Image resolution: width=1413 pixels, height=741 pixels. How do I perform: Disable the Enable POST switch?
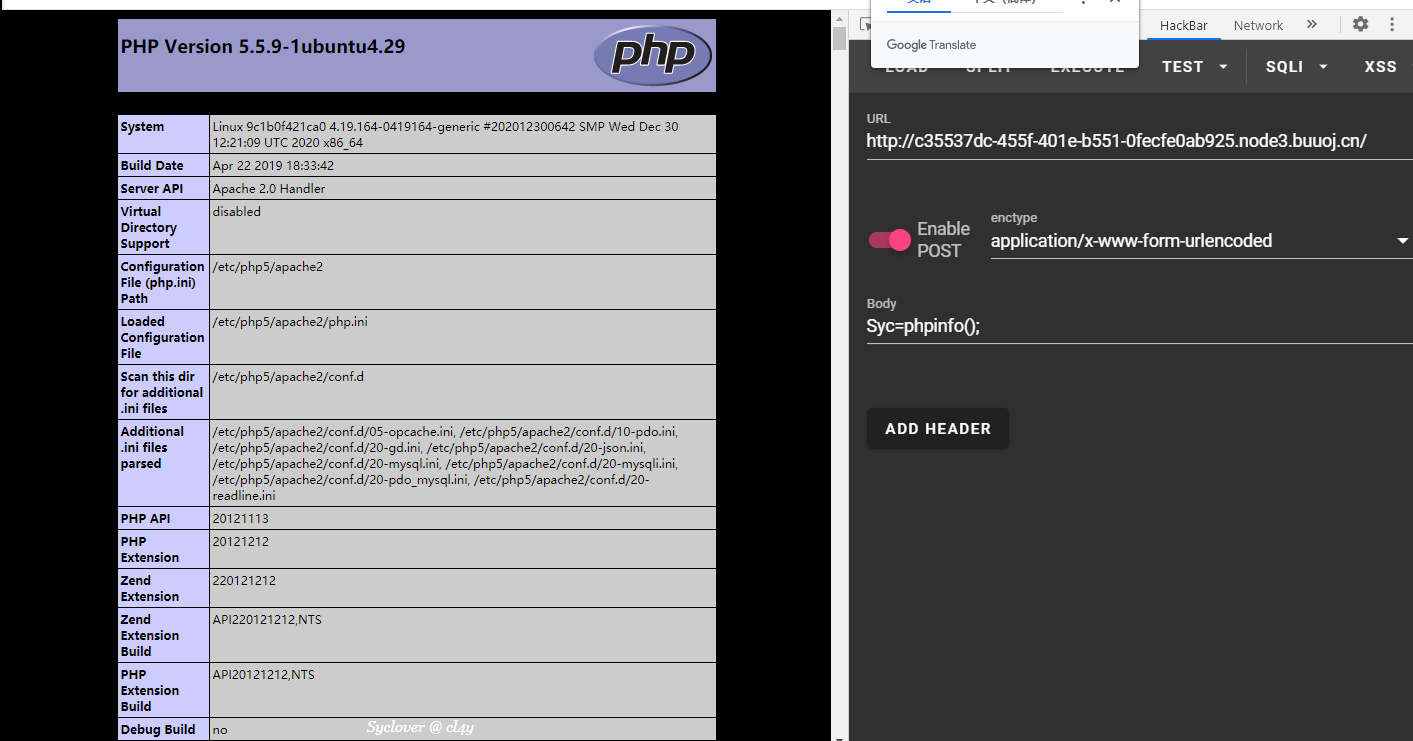click(x=890, y=240)
